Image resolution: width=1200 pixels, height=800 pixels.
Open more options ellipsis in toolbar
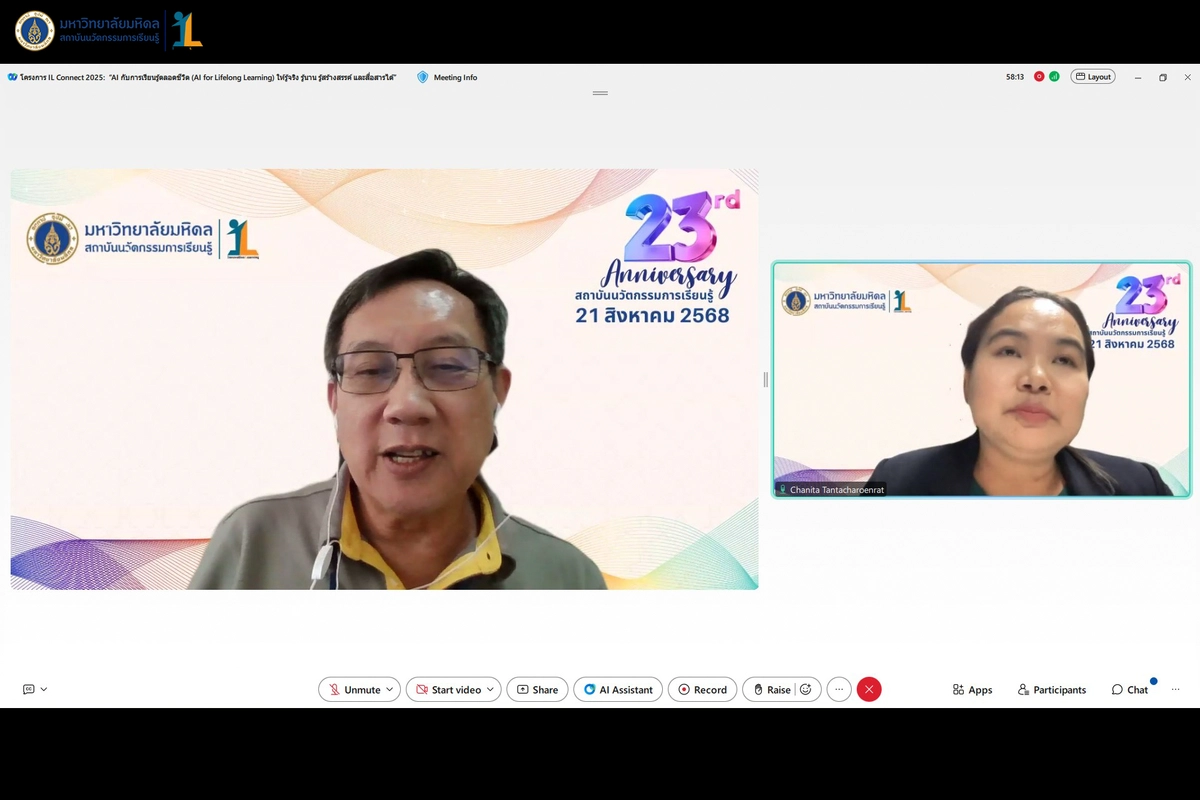(839, 690)
